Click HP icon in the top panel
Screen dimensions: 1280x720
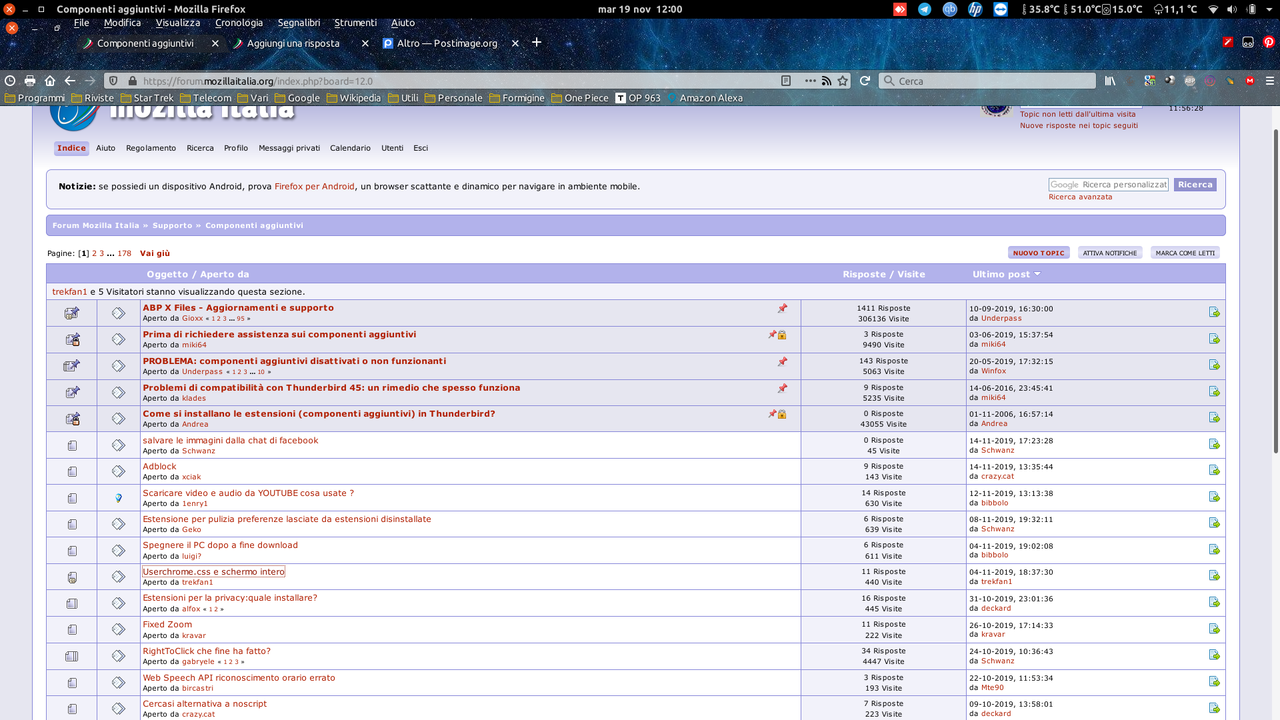pos(975,9)
